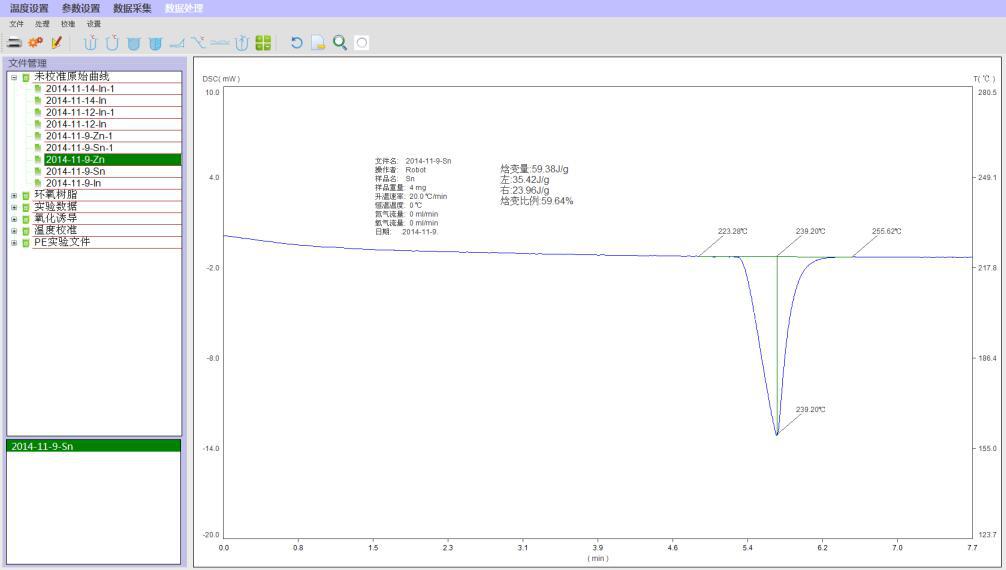Click the 环氧树脂 folder label
Image resolution: width=1006 pixels, height=570 pixels.
(55, 194)
